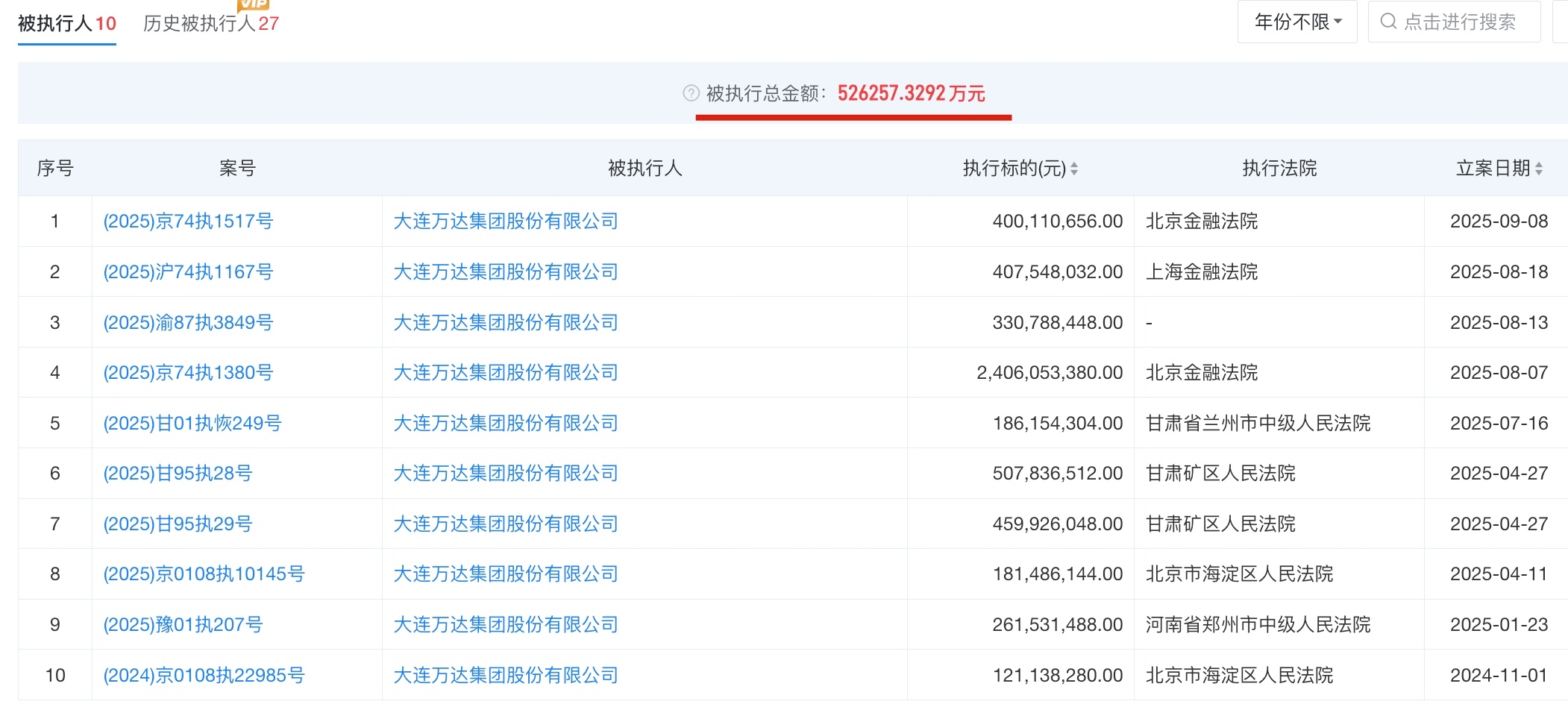Click the VIP badge on 历史被执行人

(253, 4)
